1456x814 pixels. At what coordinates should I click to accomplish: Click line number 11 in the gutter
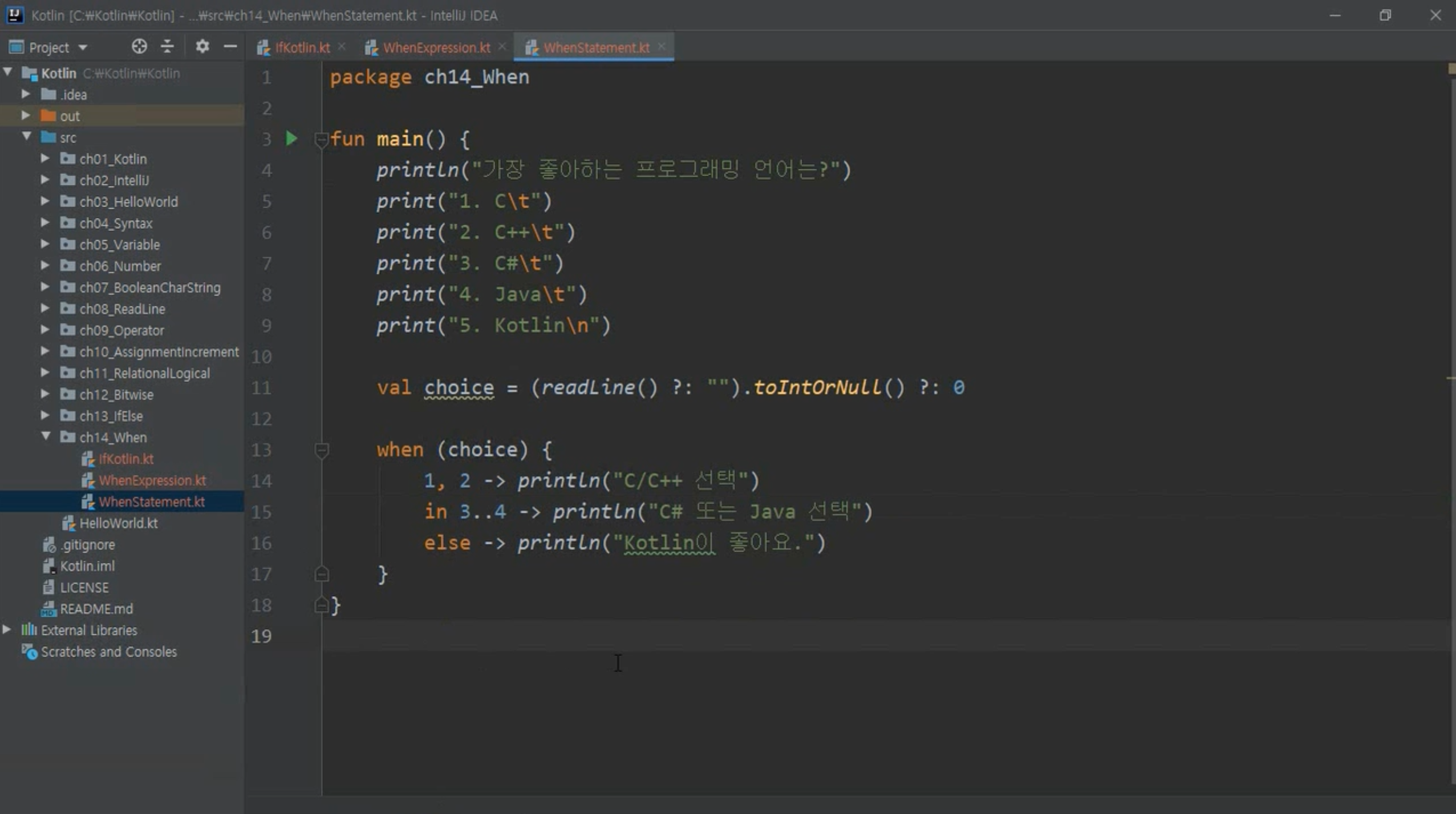262,388
